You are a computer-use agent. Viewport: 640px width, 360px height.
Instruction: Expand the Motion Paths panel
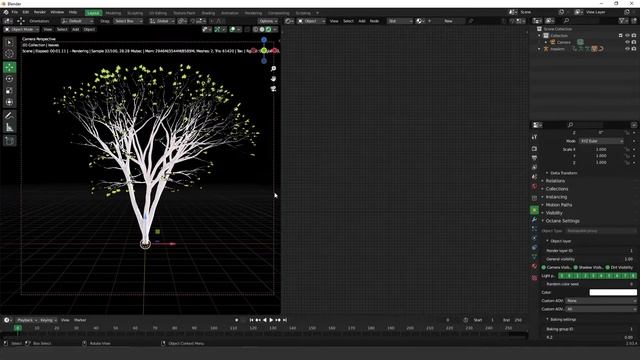click(x=558, y=205)
